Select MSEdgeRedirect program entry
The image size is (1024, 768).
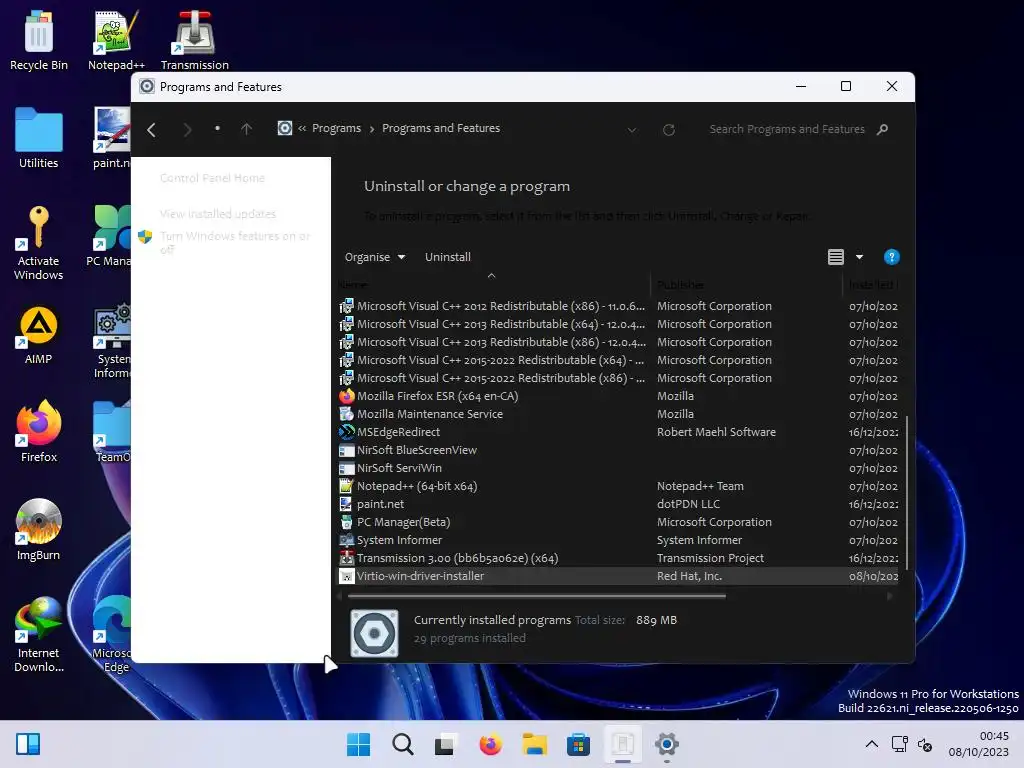[618, 432]
